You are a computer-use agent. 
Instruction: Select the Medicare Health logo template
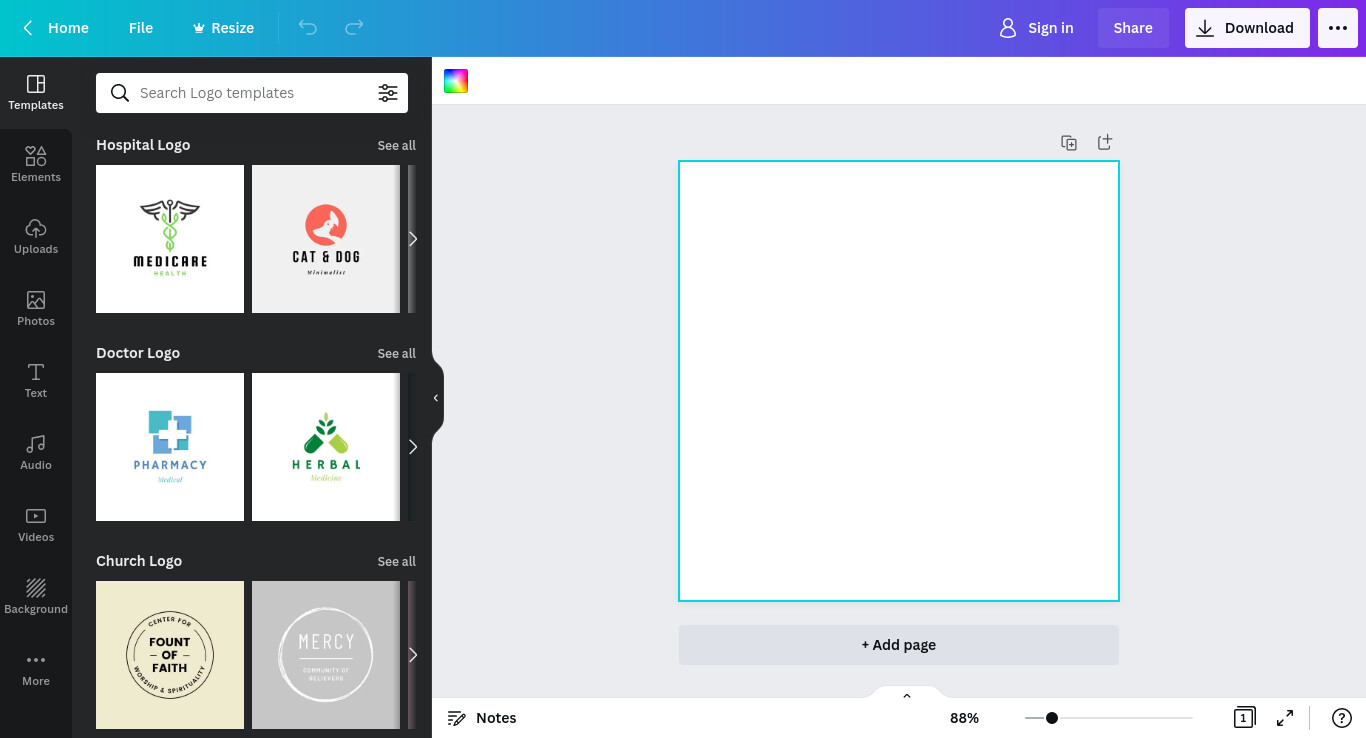(x=170, y=239)
